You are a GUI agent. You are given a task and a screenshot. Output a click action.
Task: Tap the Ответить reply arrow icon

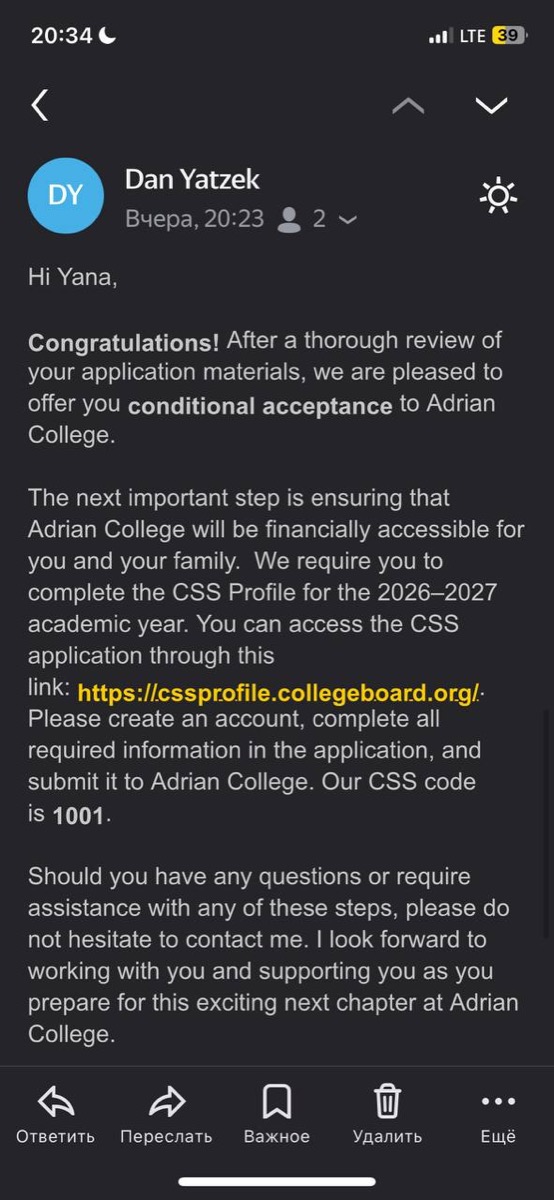(x=56, y=1101)
